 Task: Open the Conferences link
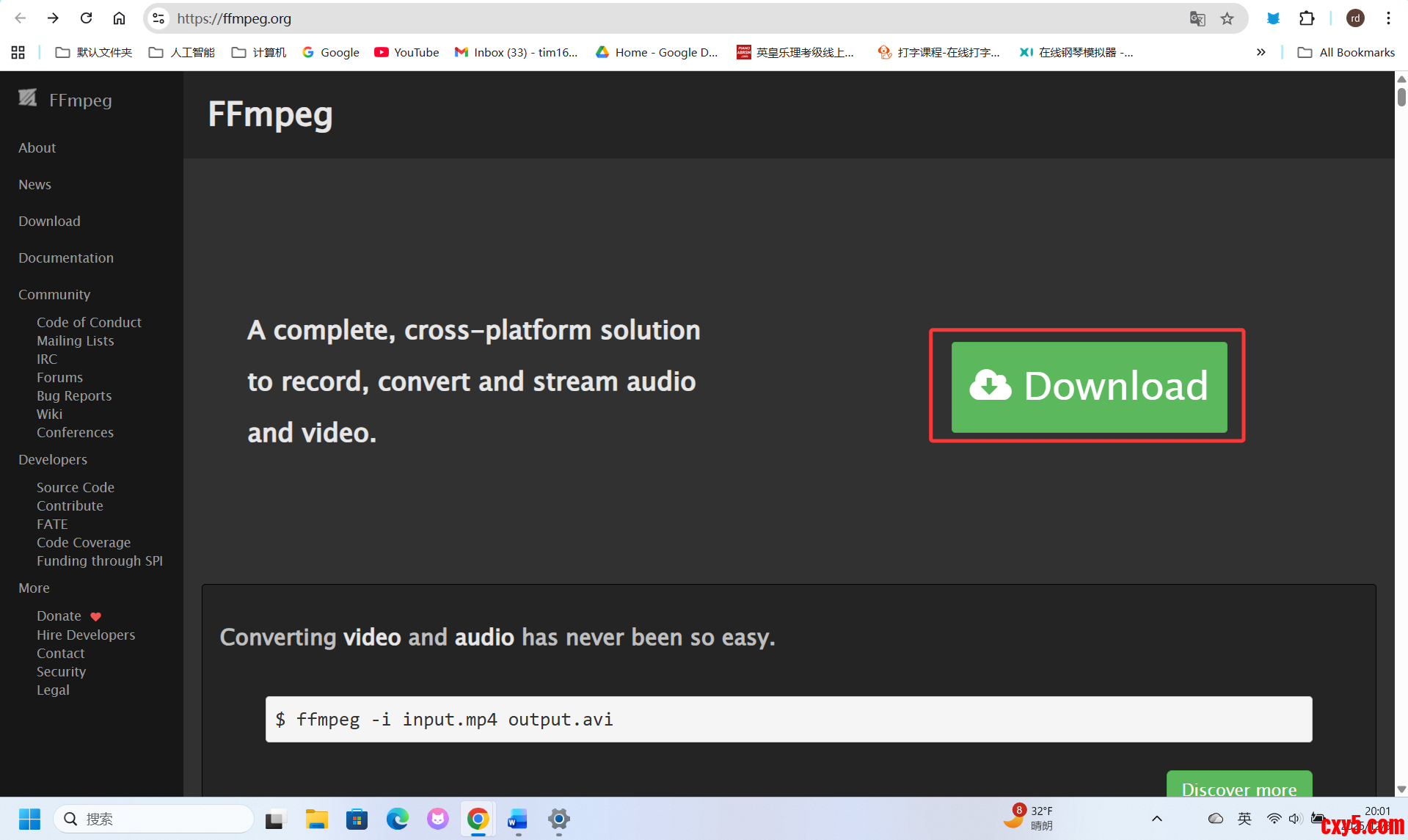tap(75, 432)
